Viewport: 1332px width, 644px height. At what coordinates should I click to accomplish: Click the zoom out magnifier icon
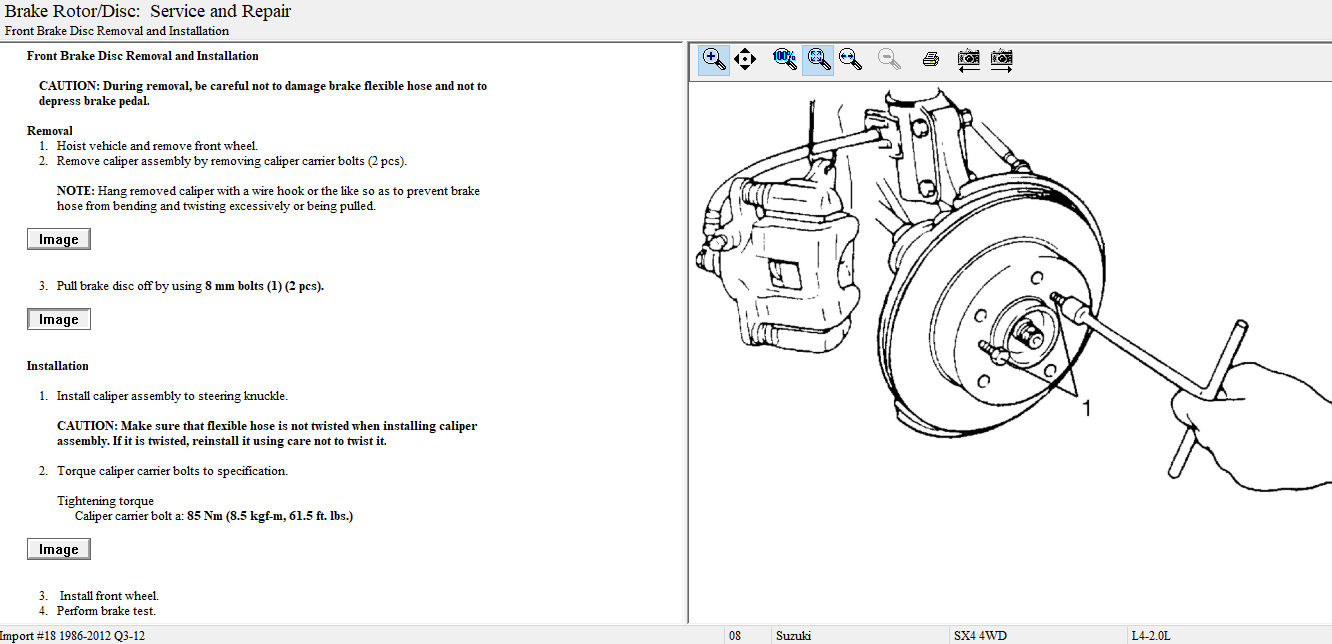click(x=889, y=59)
